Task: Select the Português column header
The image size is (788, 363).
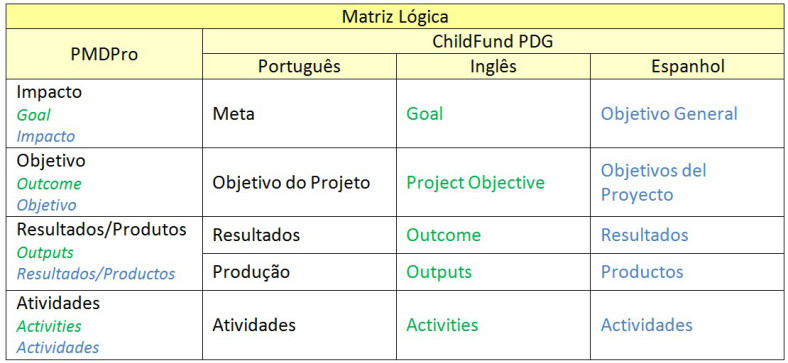Action: pos(300,66)
